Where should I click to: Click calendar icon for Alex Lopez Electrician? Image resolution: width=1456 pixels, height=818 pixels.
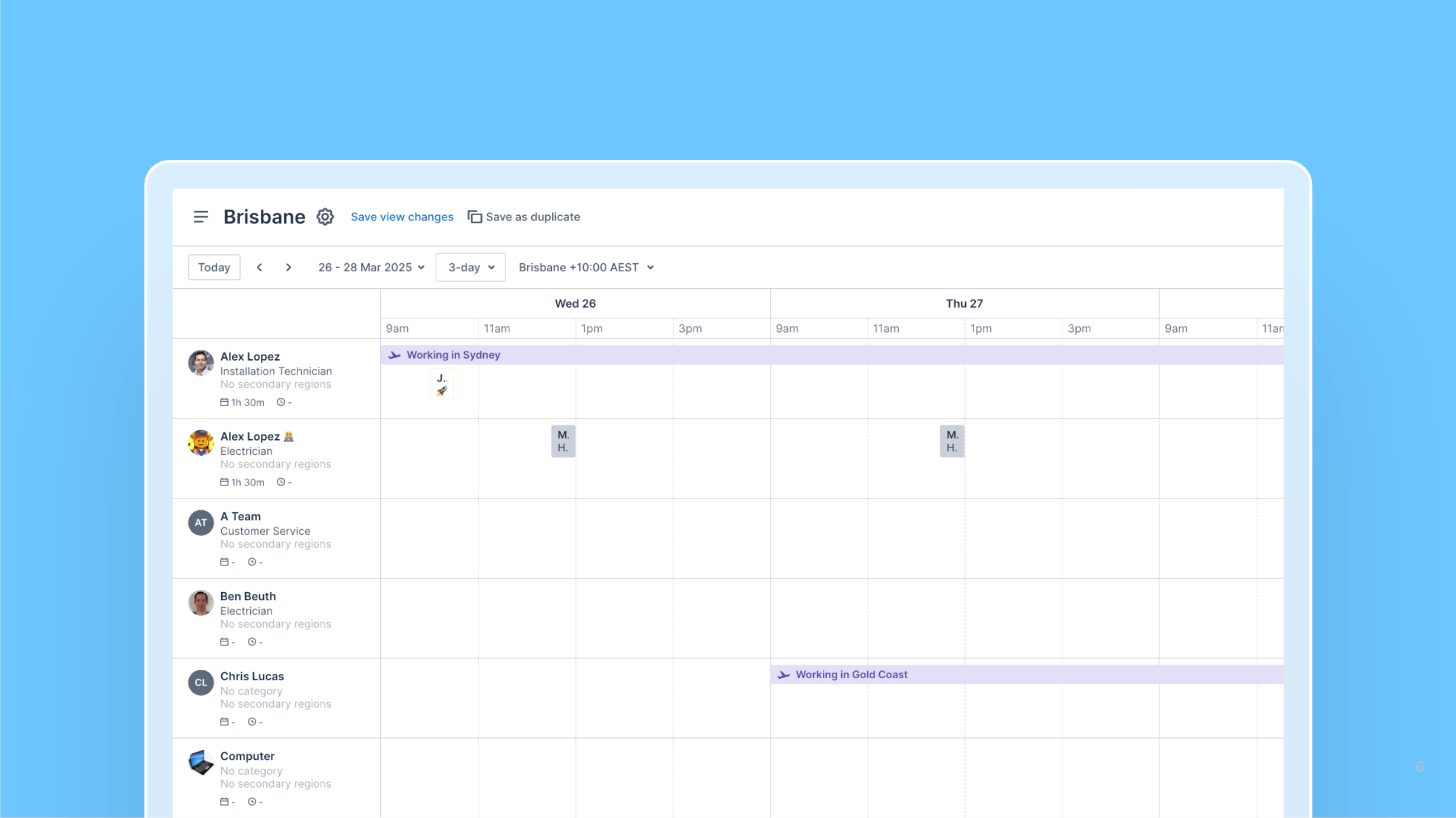(224, 483)
